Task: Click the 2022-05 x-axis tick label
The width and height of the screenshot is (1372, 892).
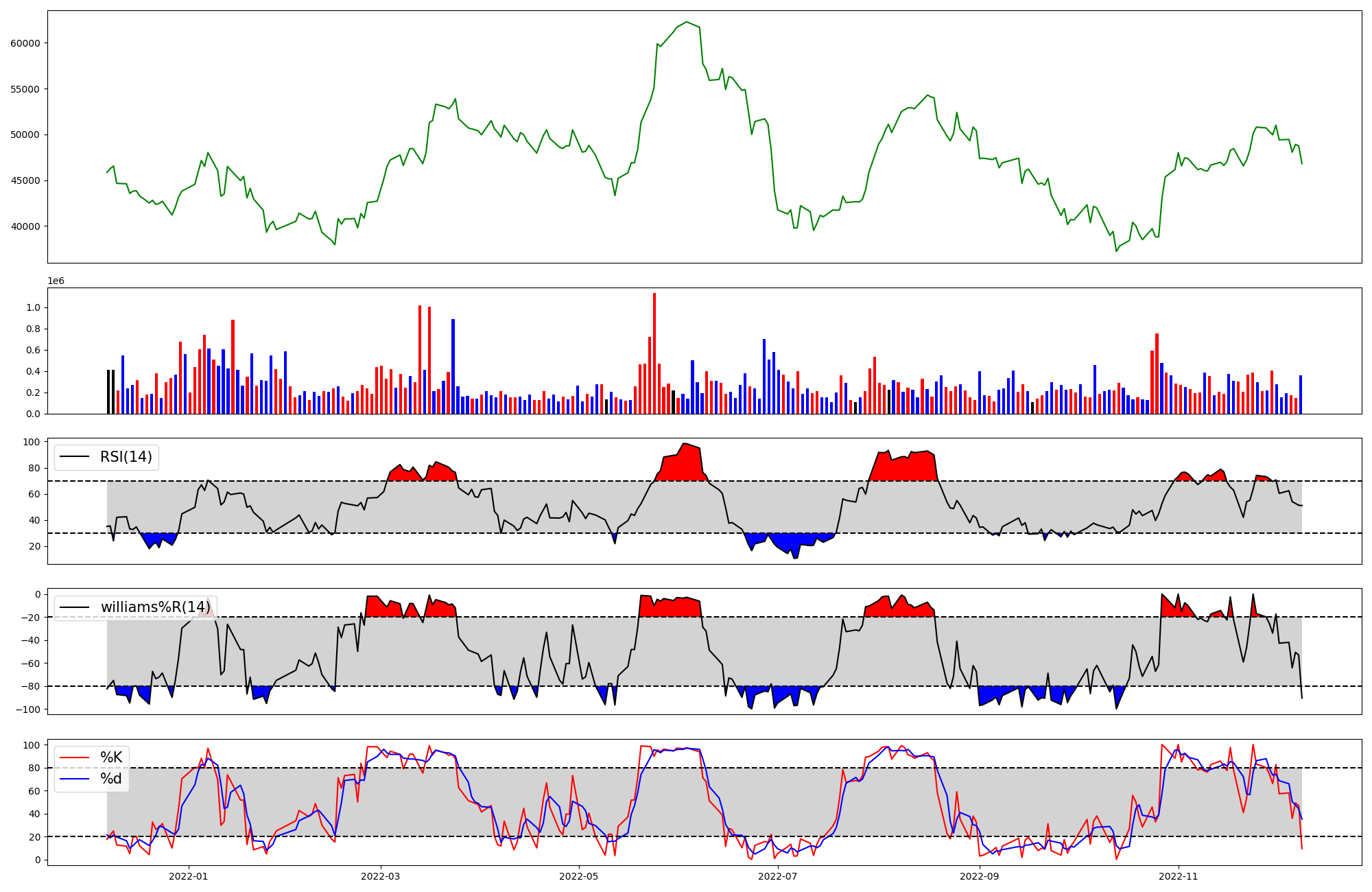Action: click(579, 876)
